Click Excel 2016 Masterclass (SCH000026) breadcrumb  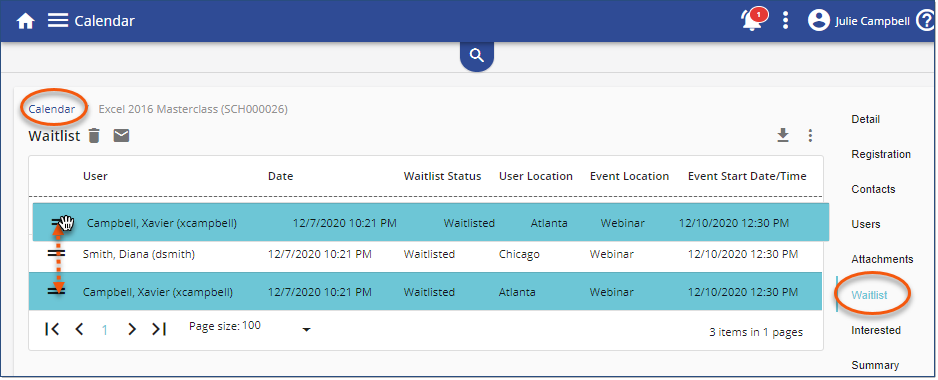193,110
